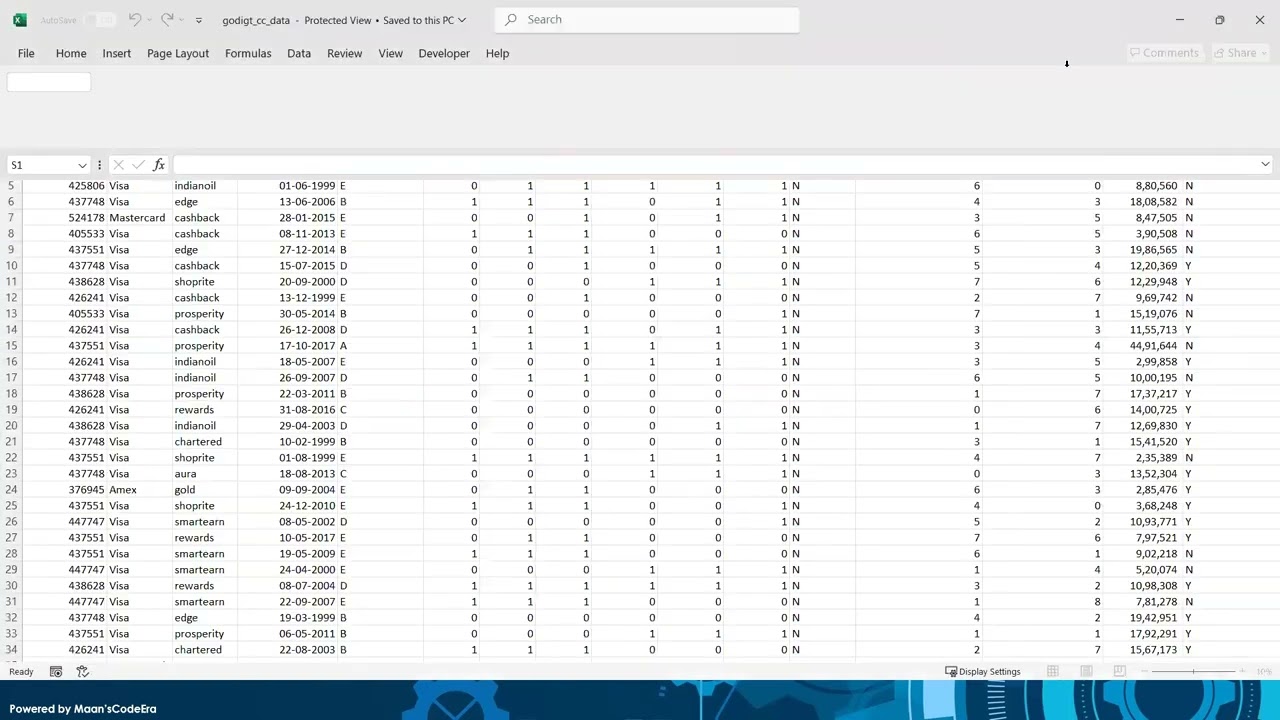1280x720 pixels.
Task: Open the Developer tab
Action: point(444,53)
